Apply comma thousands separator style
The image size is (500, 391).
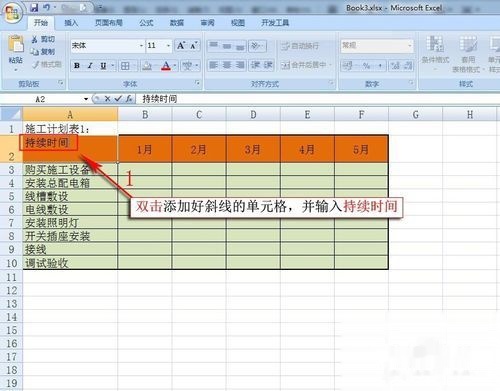pyautogui.click(x=380, y=66)
